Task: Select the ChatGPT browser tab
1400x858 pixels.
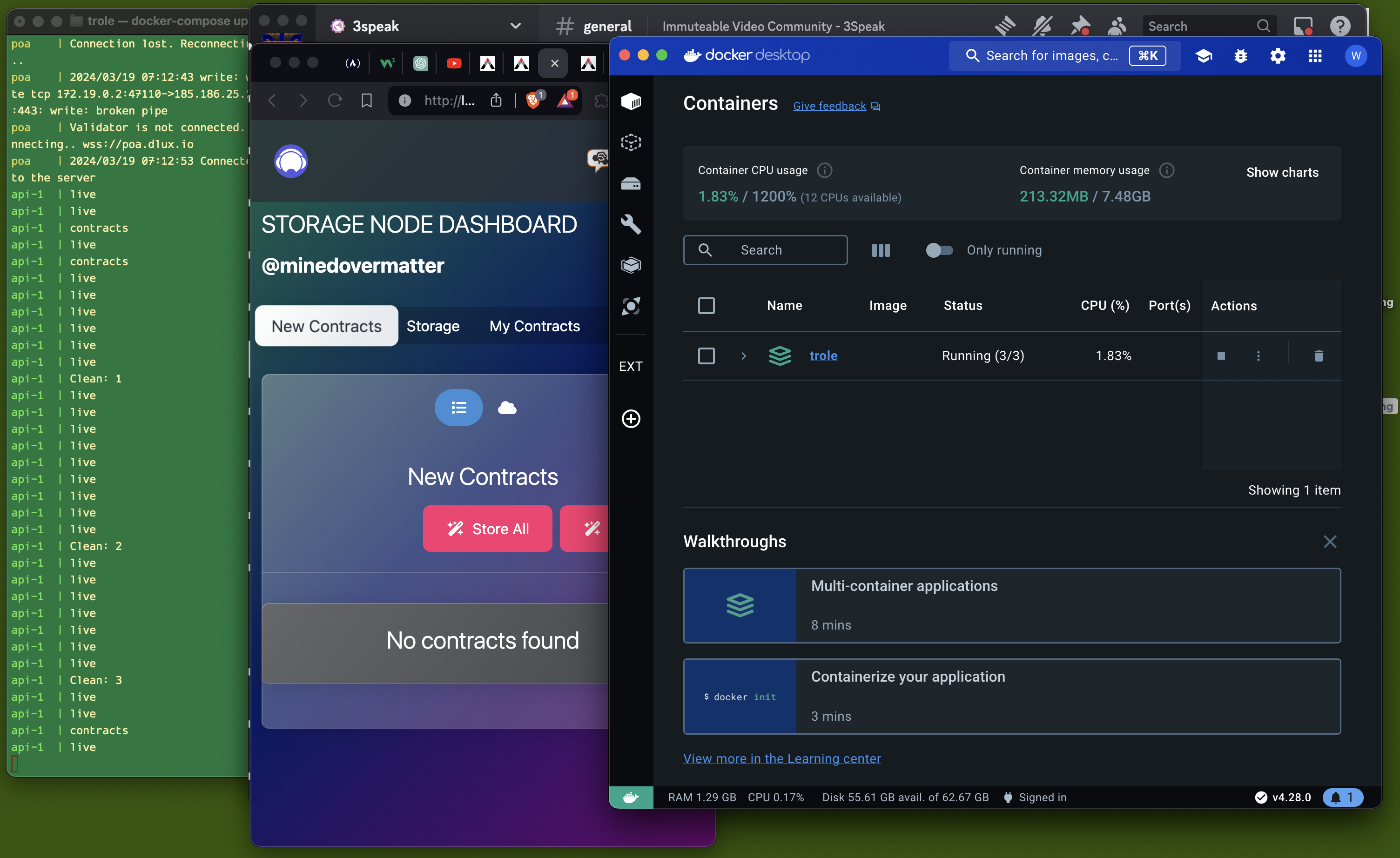Action: [420, 63]
